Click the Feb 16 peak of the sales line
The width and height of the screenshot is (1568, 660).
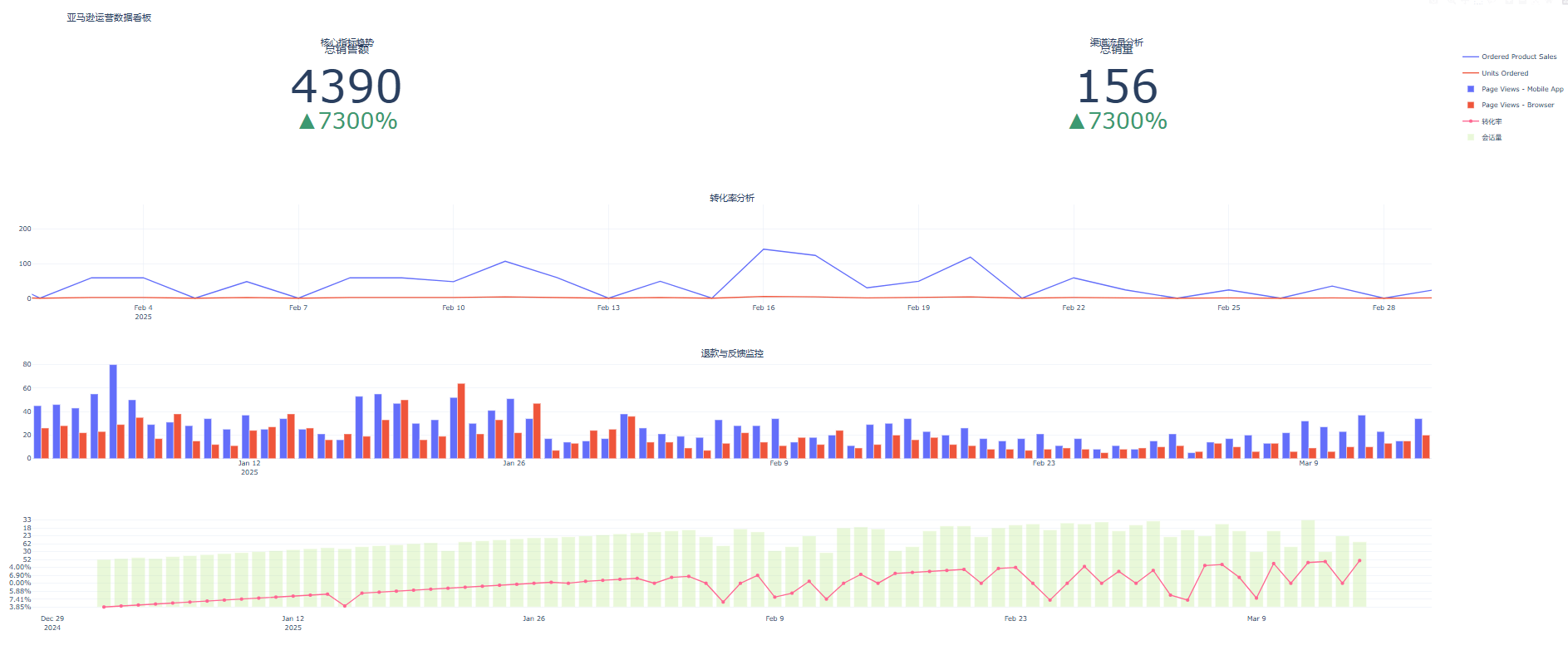pyautogui.click(x=764, y=249)
